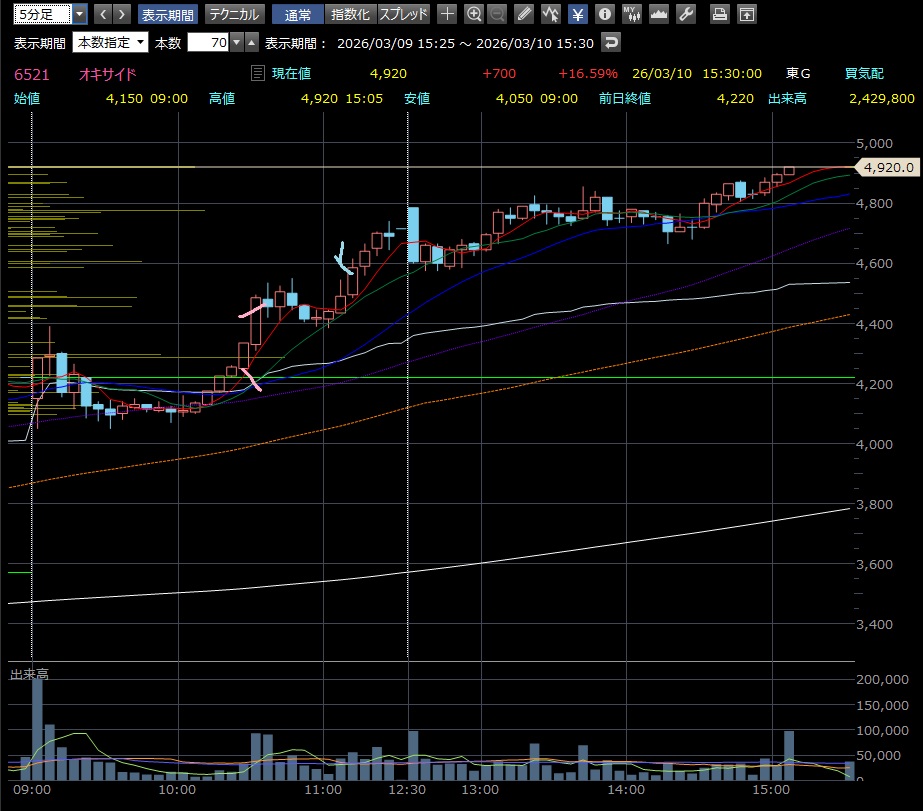Toggle 指数化 indexed display mode
923x811 pixels.
(x=350, y=14)
